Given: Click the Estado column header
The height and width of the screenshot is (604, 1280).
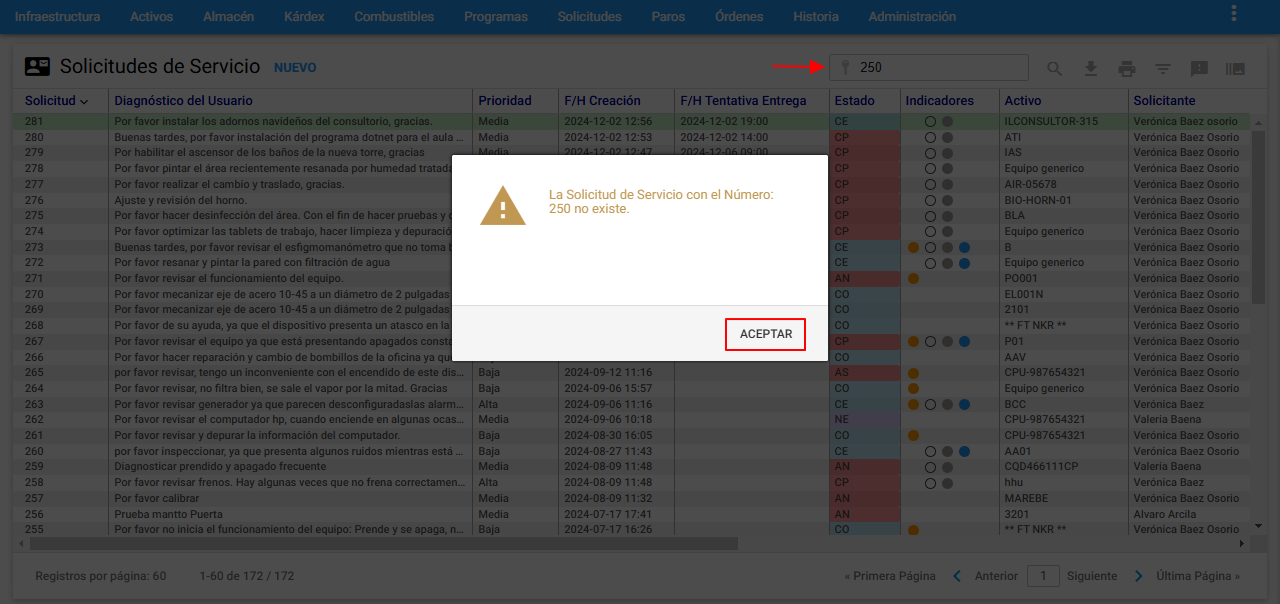Looking at the screenshot, I should click(854, 101).
